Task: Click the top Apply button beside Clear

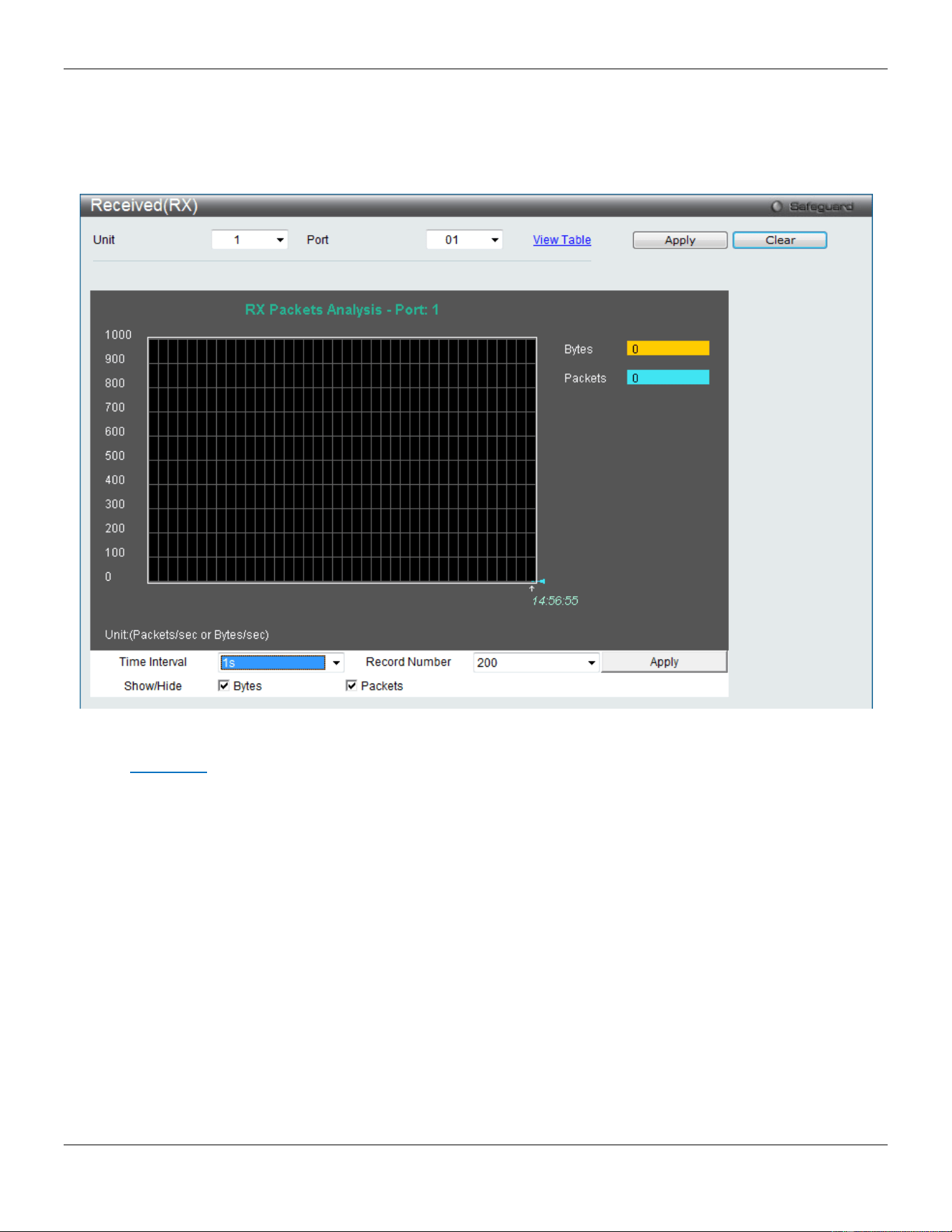Action: [680, 240]
